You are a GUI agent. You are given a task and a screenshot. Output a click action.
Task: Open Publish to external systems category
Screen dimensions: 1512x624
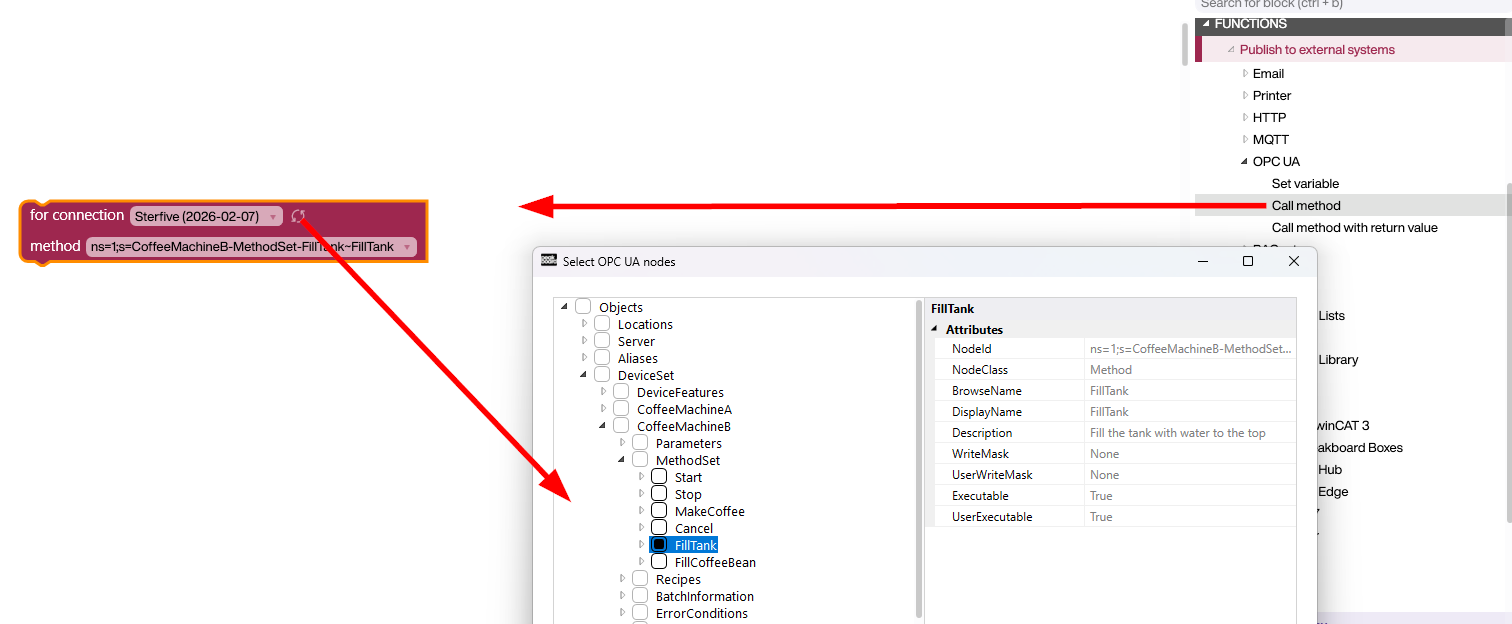[1316, 50]
